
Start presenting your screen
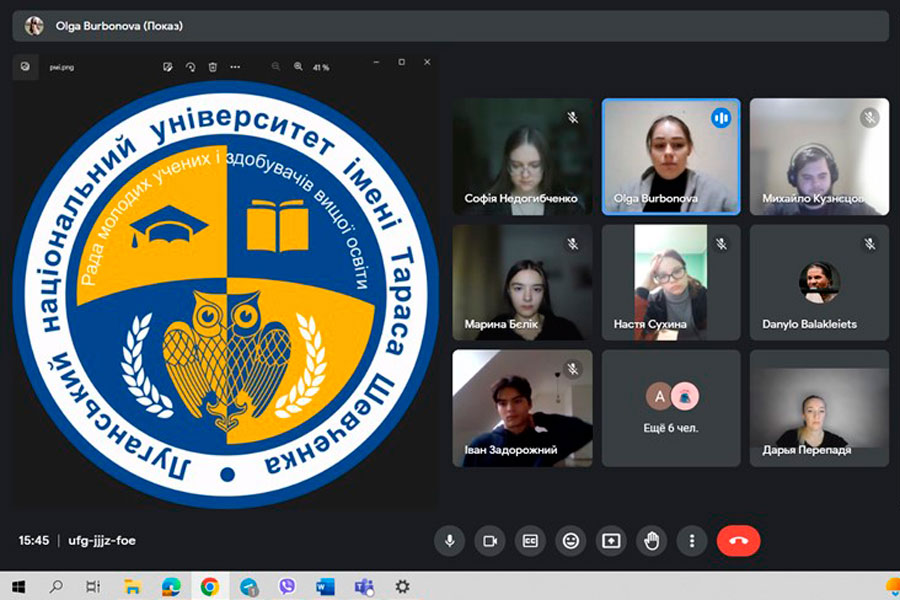(611, 540)
